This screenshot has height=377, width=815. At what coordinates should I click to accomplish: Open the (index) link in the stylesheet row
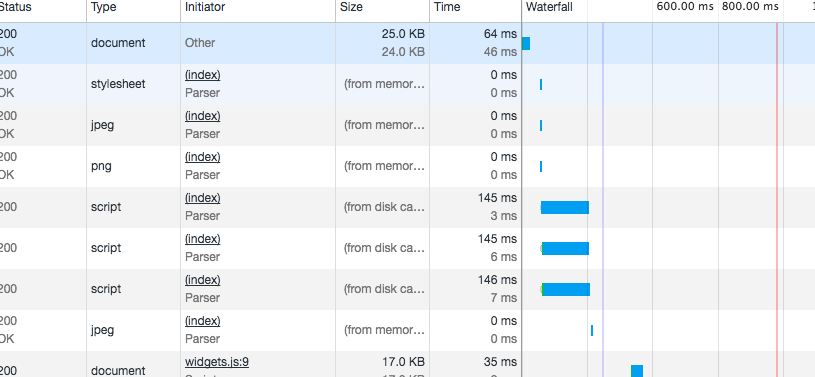[x=203, y=75]
